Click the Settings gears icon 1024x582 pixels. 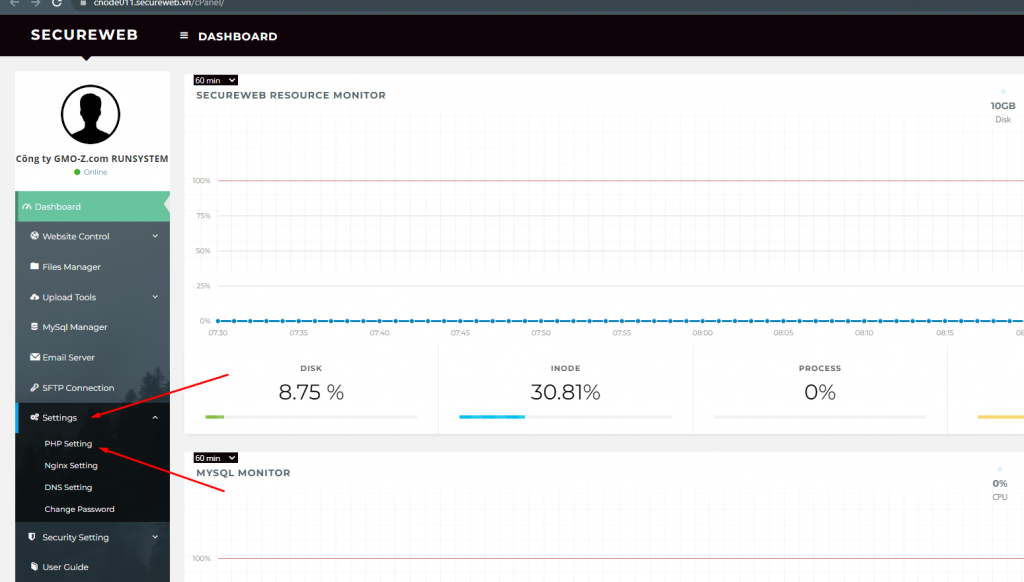click(x=35, y=417)
